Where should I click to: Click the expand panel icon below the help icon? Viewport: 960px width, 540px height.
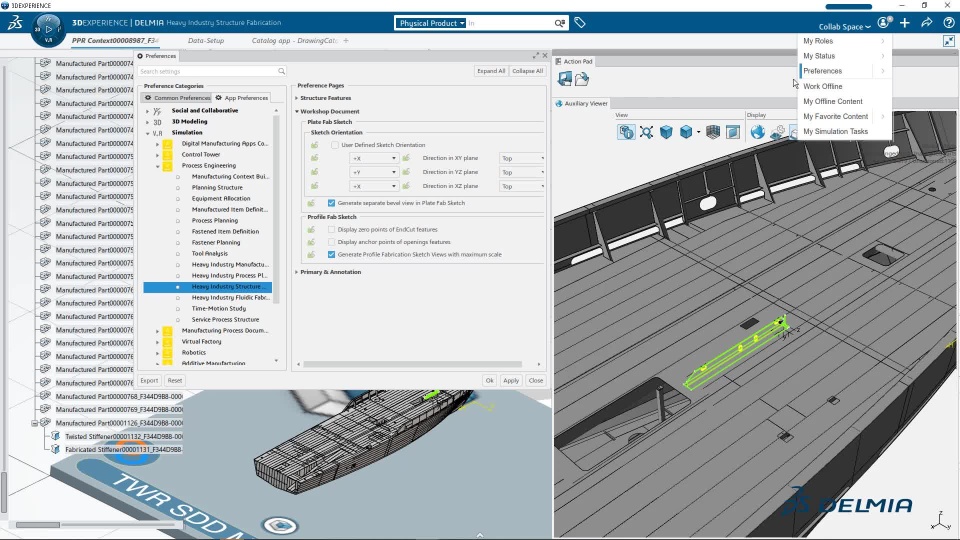949,41
